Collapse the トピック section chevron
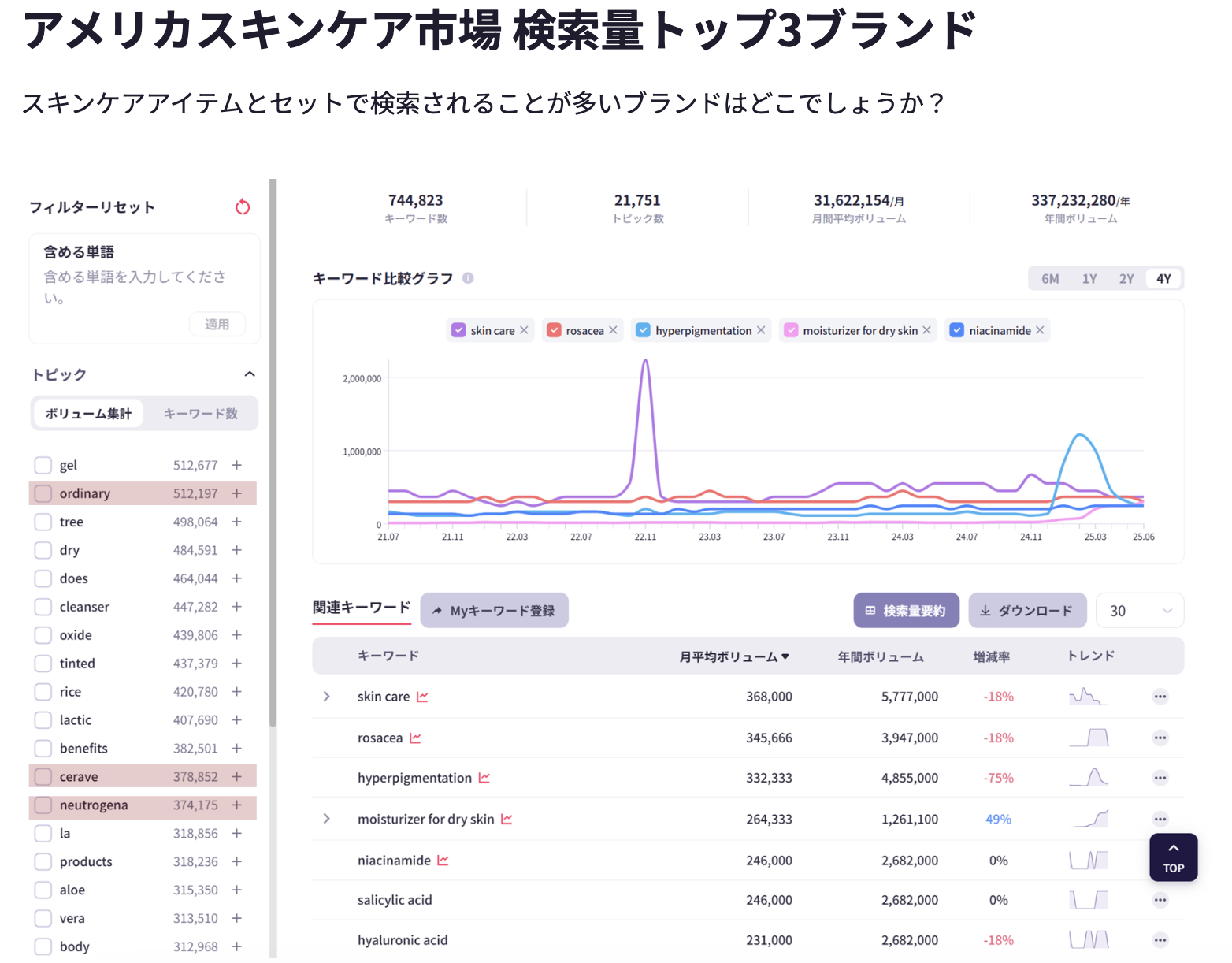This screenshot has width=1232, height=963. coord(250,374)
